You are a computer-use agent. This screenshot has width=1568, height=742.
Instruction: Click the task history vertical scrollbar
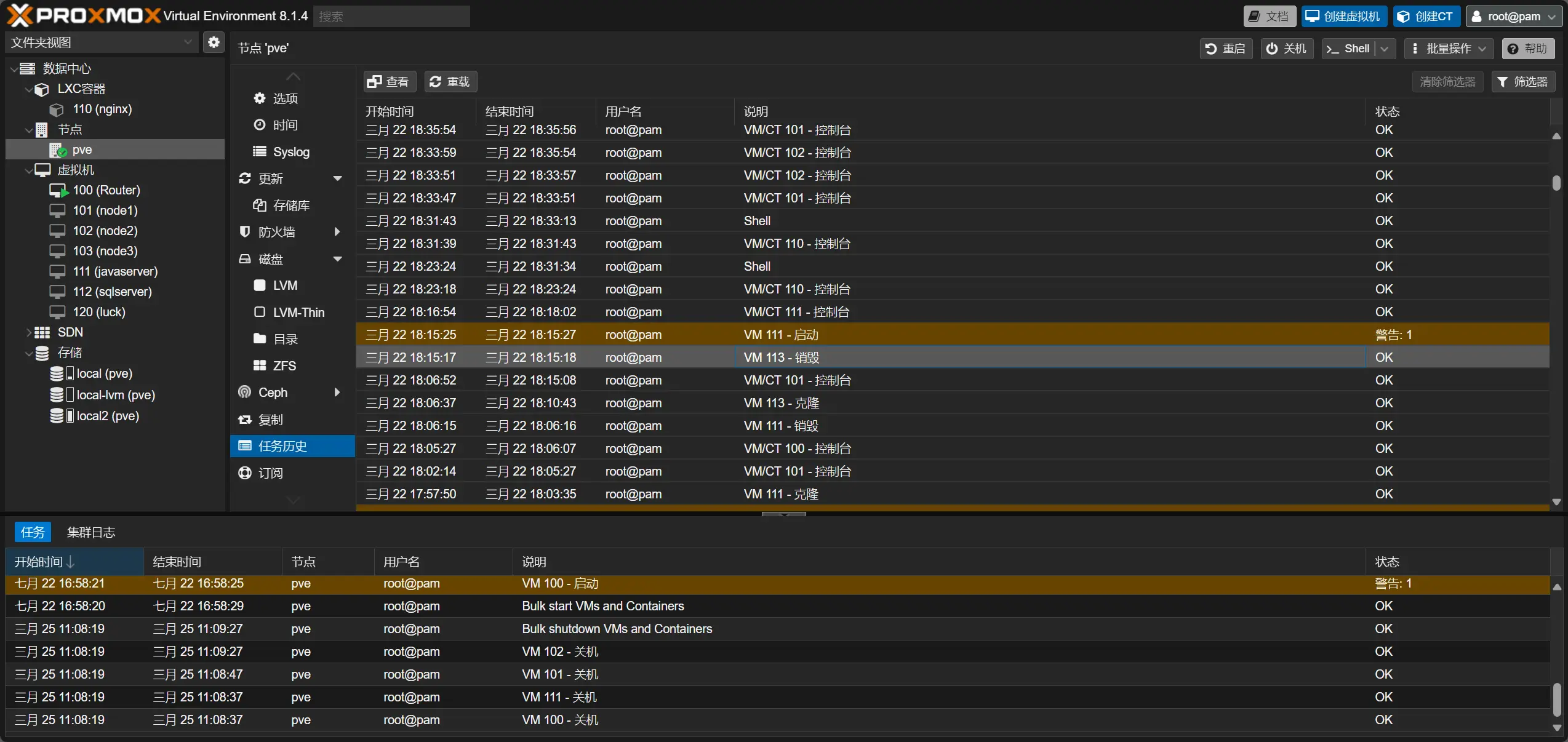[1556, 184]
